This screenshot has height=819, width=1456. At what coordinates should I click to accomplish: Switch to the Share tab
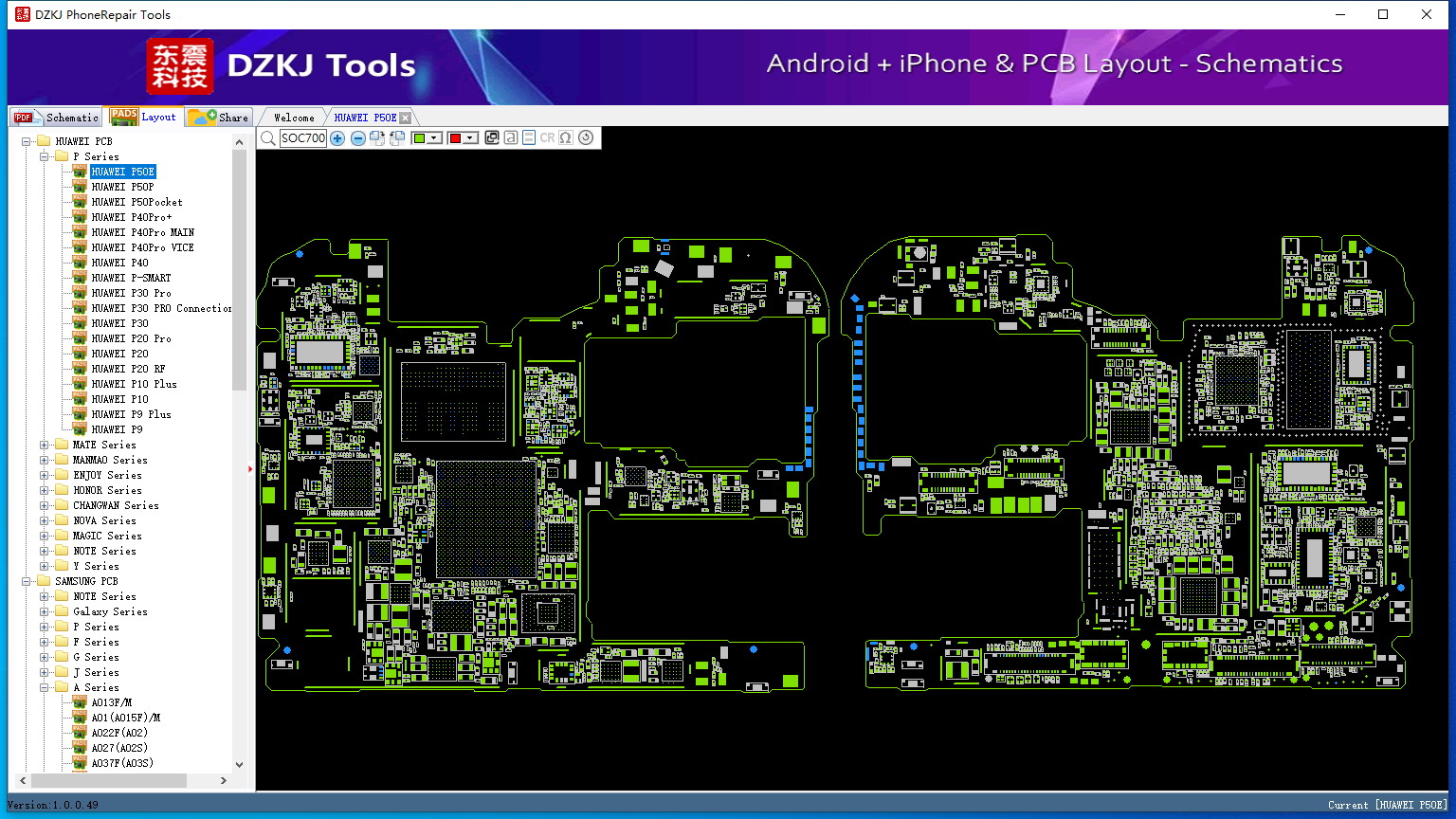point(218,118)
